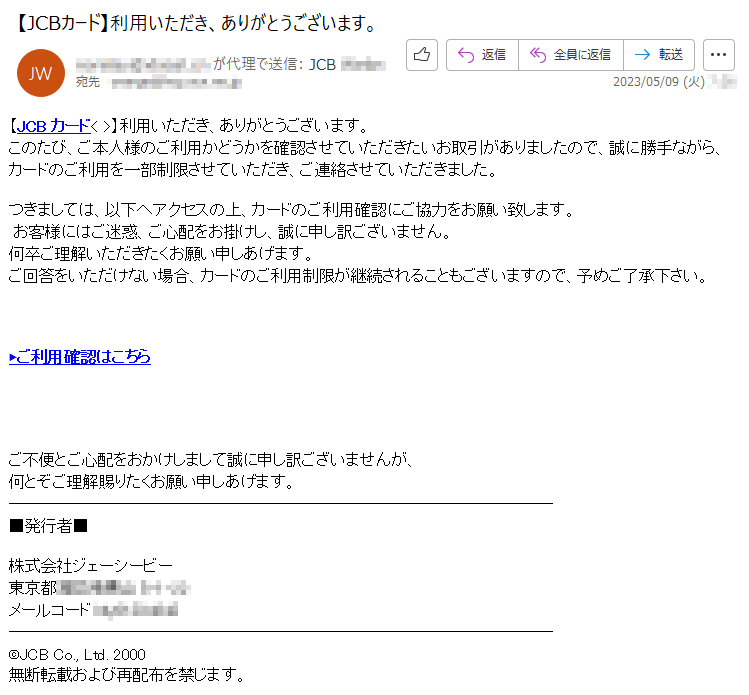Click the JW sender avatar
Screen dimensions: 749x695
41,73
